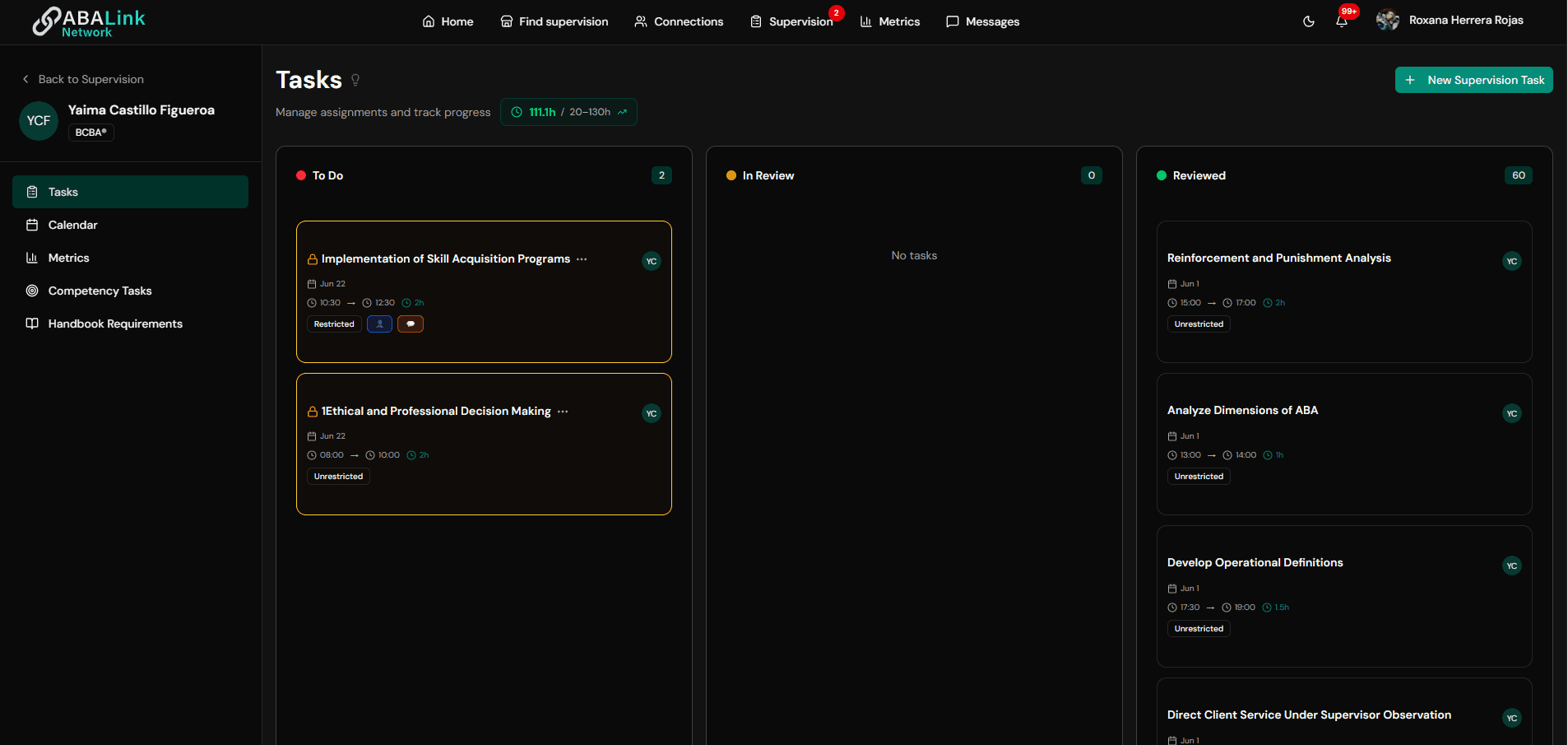Image resolution: width=1568 pixels, height=745 pixels.
Task: Click the YCF profile avatar
Action: click(39, 121)
